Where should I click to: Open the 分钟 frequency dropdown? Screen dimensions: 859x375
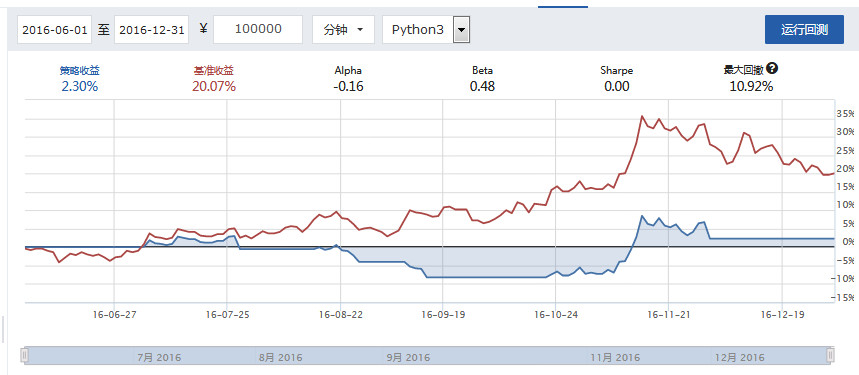343,30
